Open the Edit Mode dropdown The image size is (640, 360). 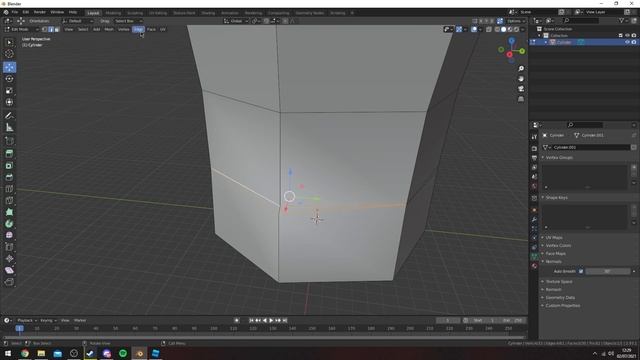click(21, 29)
